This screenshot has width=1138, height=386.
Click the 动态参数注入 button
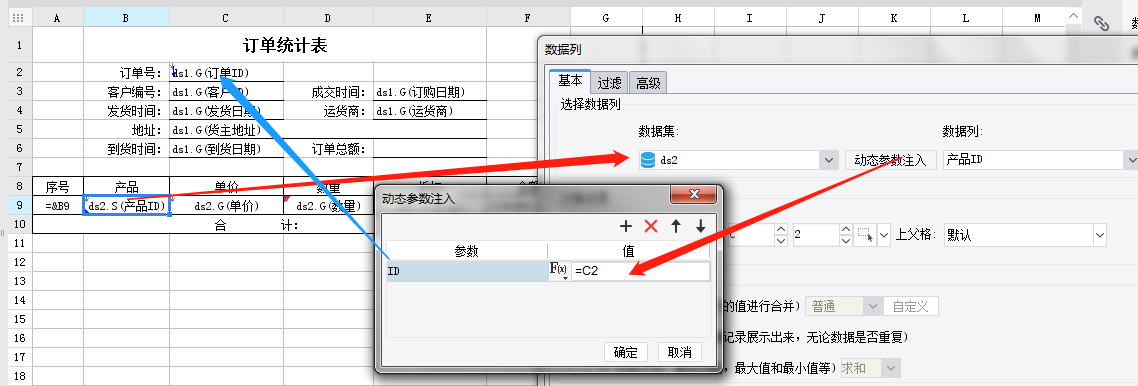[891, 160]
